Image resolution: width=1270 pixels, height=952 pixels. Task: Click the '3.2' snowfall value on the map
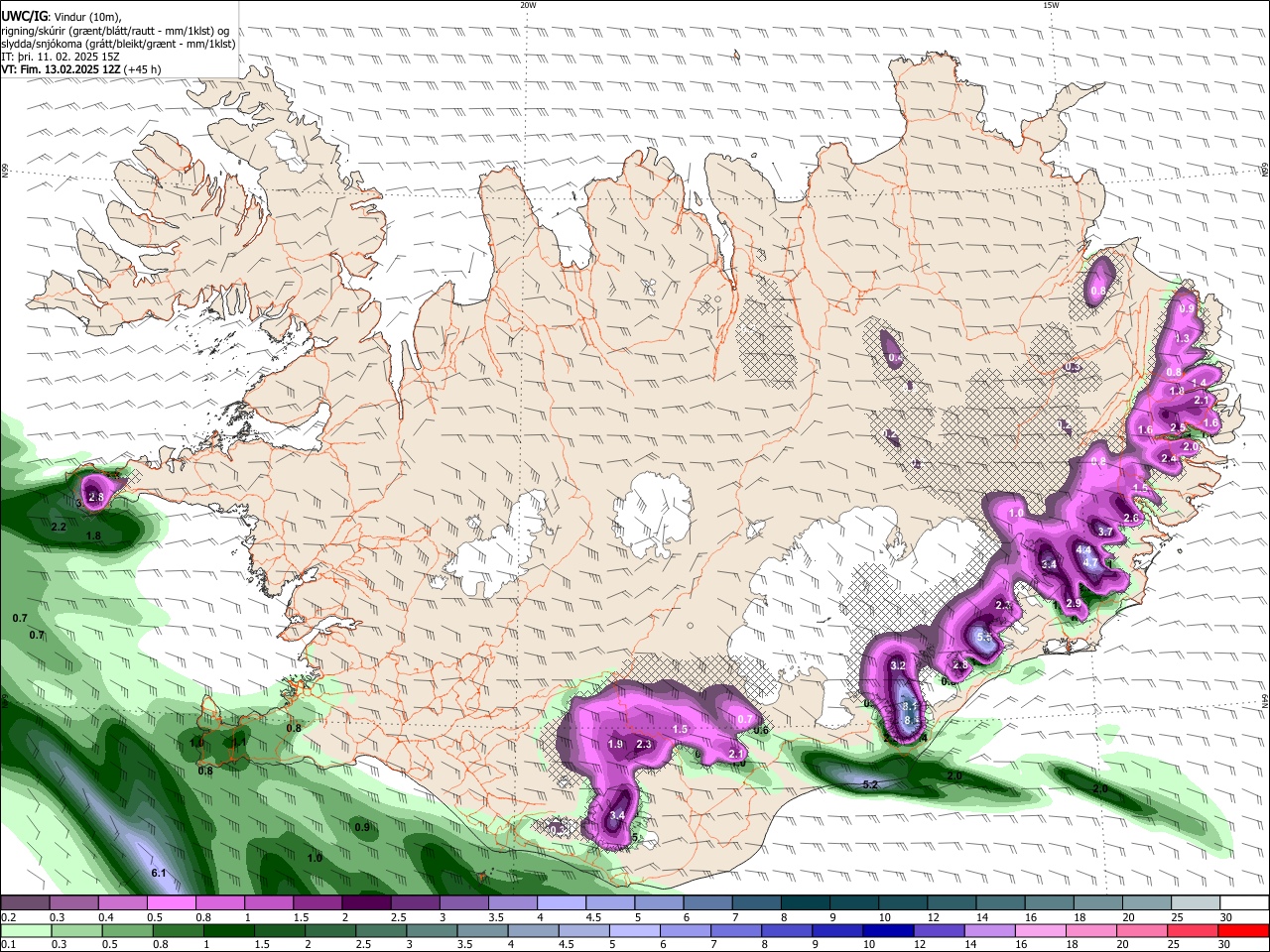[899, 665]
